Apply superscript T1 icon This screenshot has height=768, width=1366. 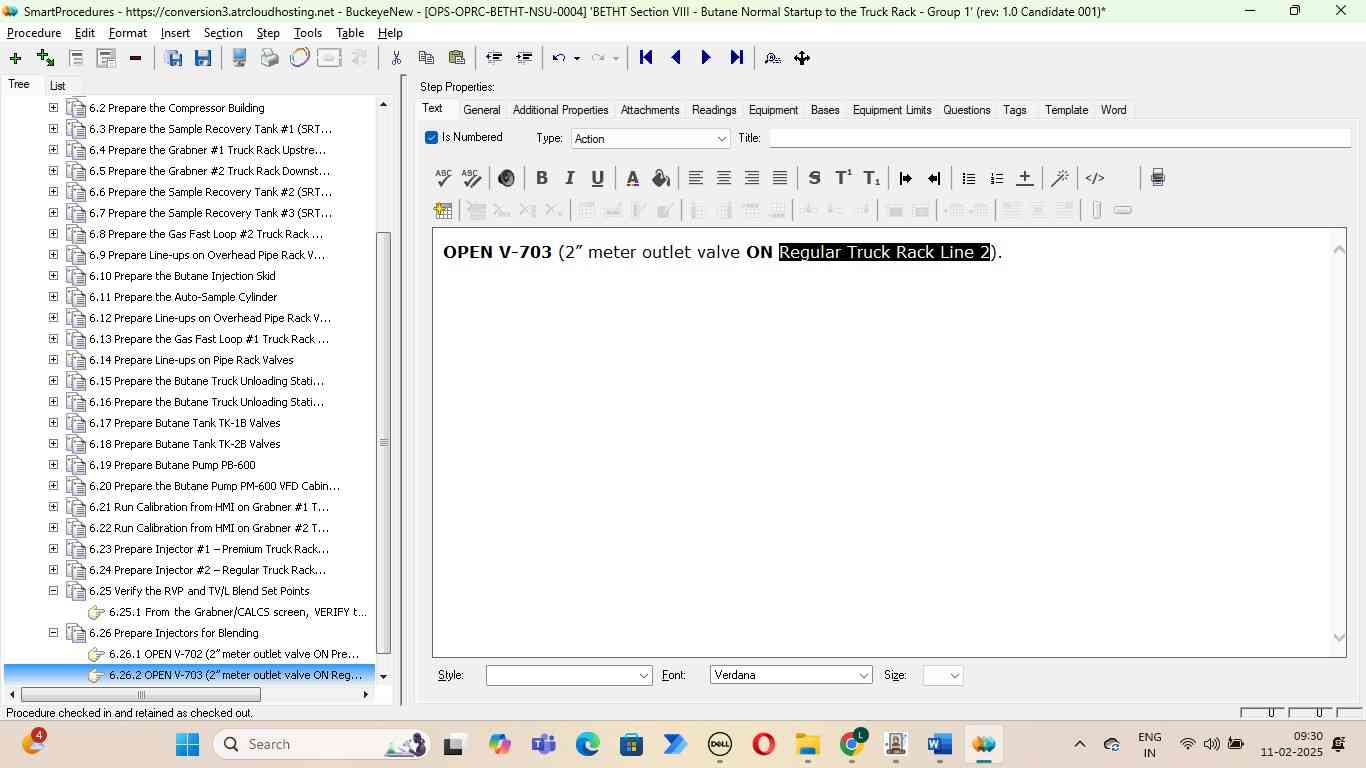point(843,178)
